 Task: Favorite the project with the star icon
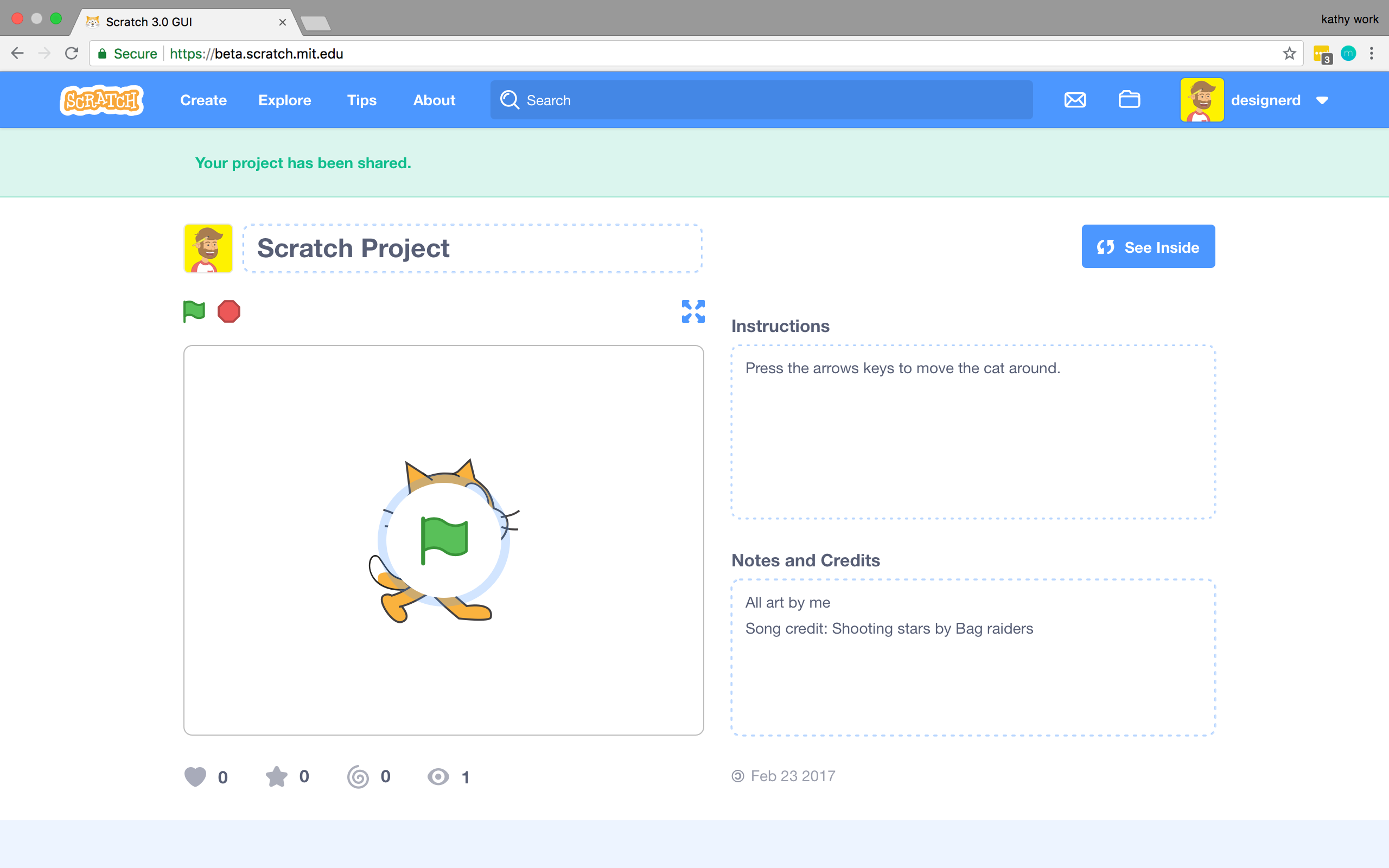pos(277,776)
